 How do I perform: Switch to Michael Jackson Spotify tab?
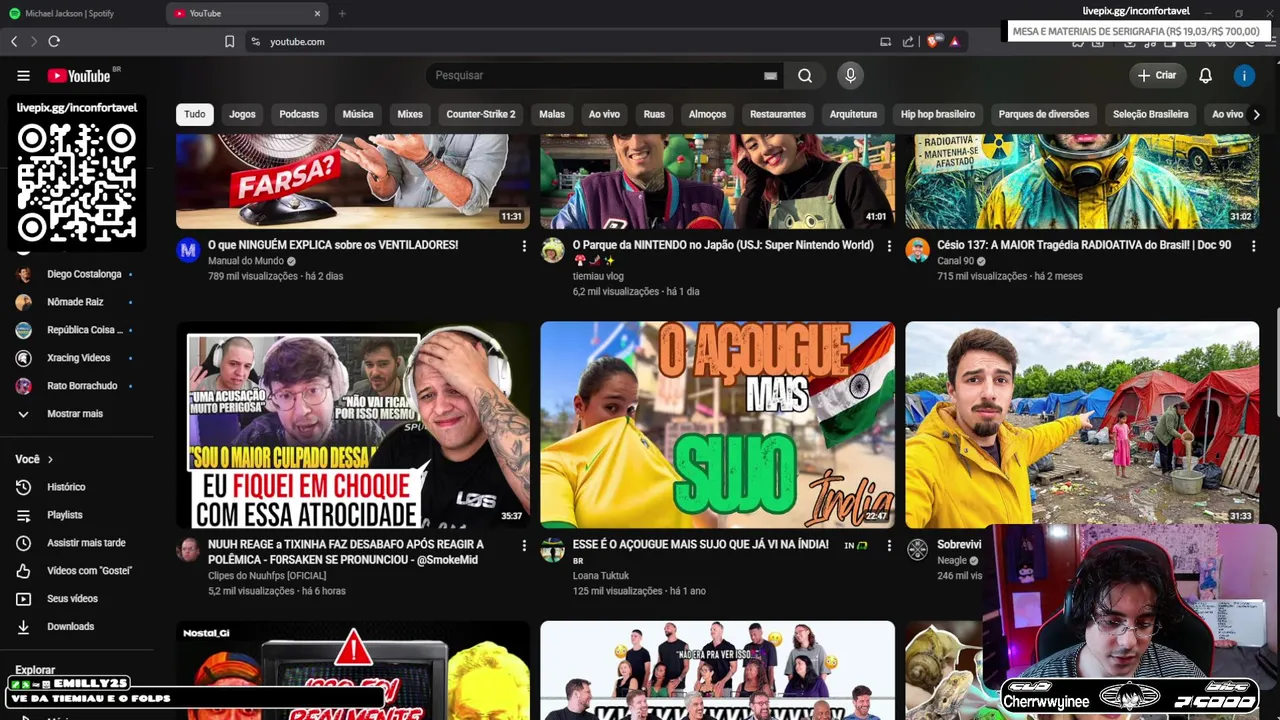click(70, 13)
